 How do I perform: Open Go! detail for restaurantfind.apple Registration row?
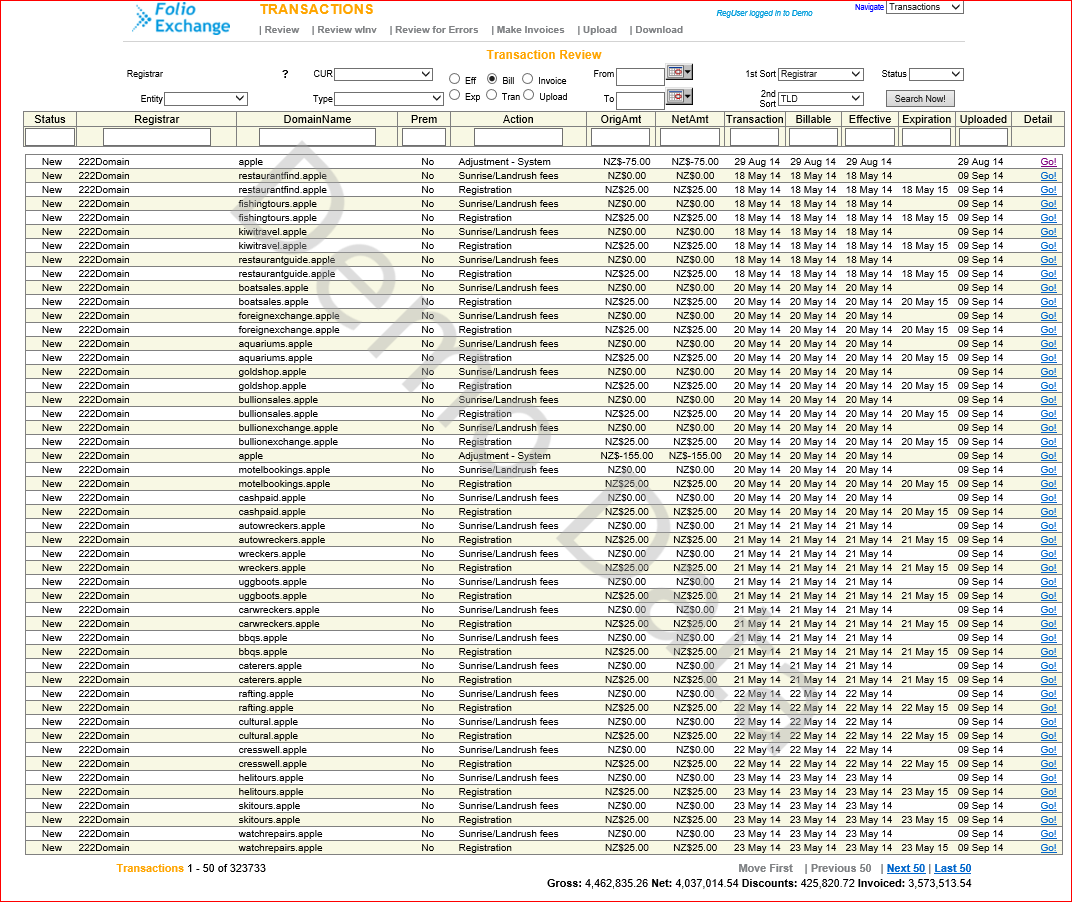pyautogui.click(x=1048, y=190)
